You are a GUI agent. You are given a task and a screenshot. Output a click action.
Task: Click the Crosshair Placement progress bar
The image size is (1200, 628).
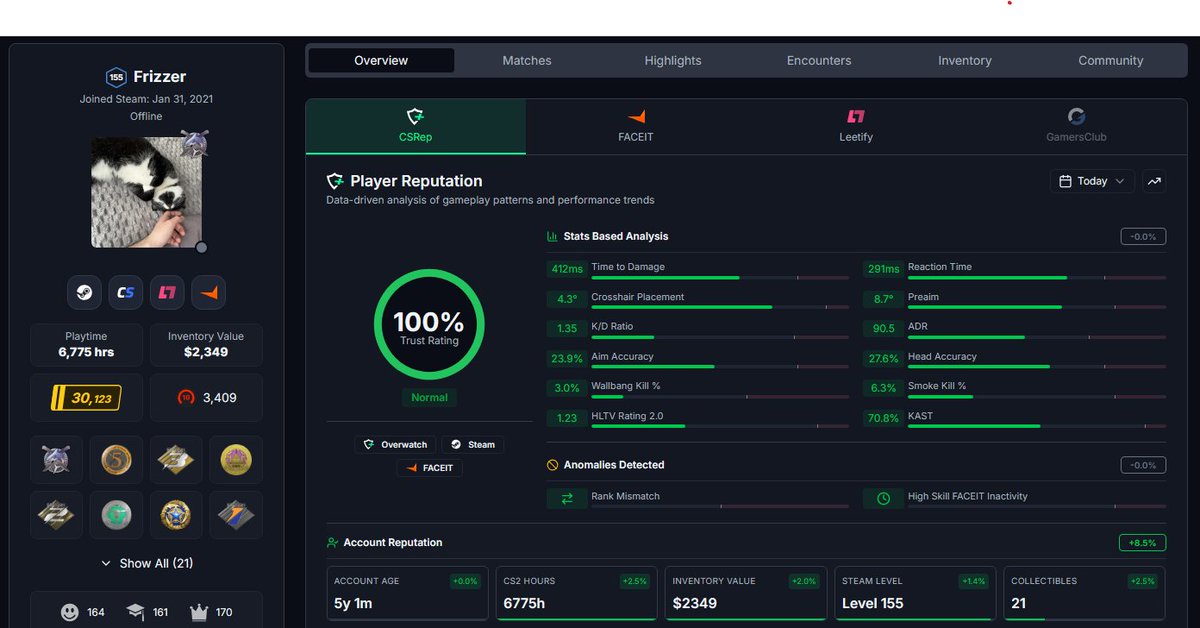tap(720, 307)
